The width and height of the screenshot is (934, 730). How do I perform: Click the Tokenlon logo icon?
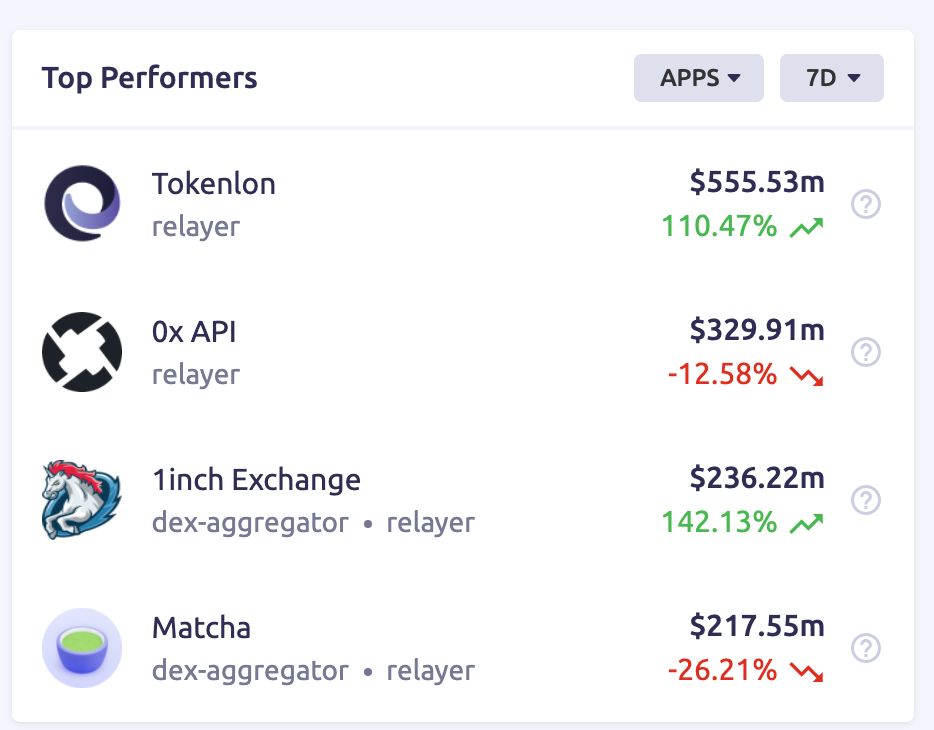coord(82,204)
